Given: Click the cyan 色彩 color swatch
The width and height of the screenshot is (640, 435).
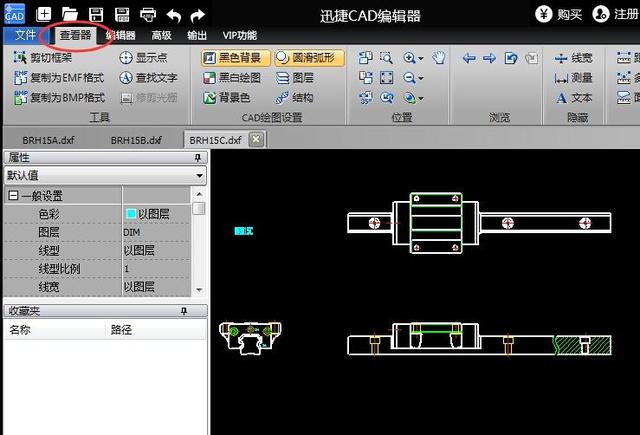Looking at the screenshot, I should tap(130, 214).
